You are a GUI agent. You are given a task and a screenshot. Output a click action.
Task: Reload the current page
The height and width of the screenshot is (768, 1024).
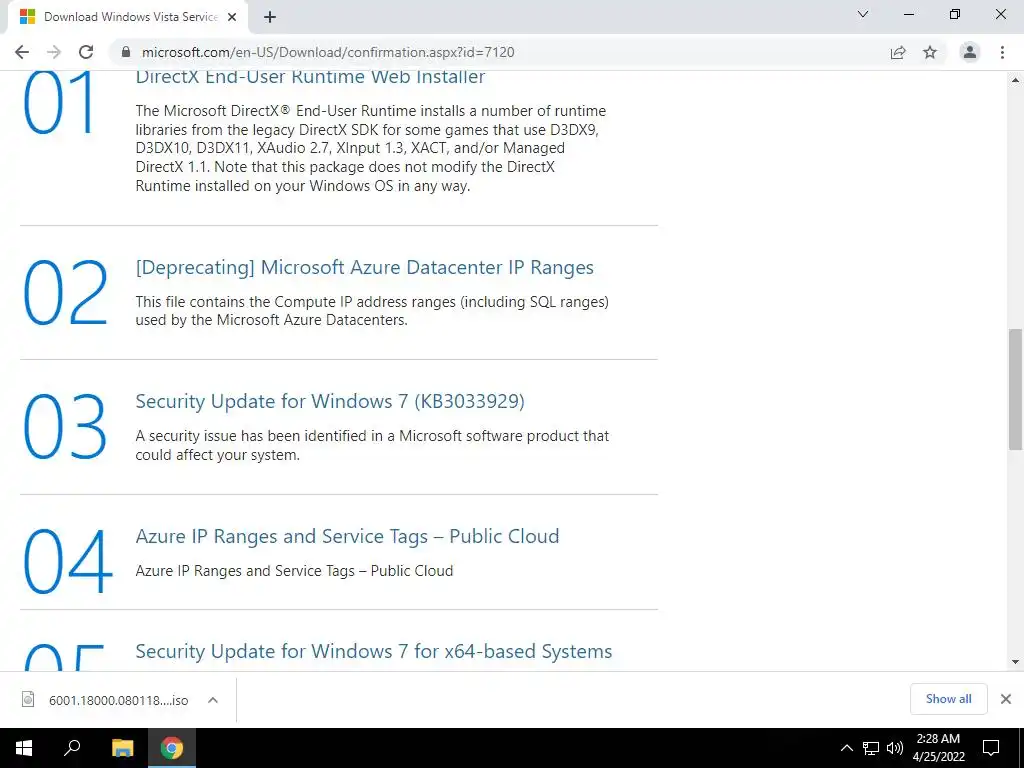click(x=86, y=52)
